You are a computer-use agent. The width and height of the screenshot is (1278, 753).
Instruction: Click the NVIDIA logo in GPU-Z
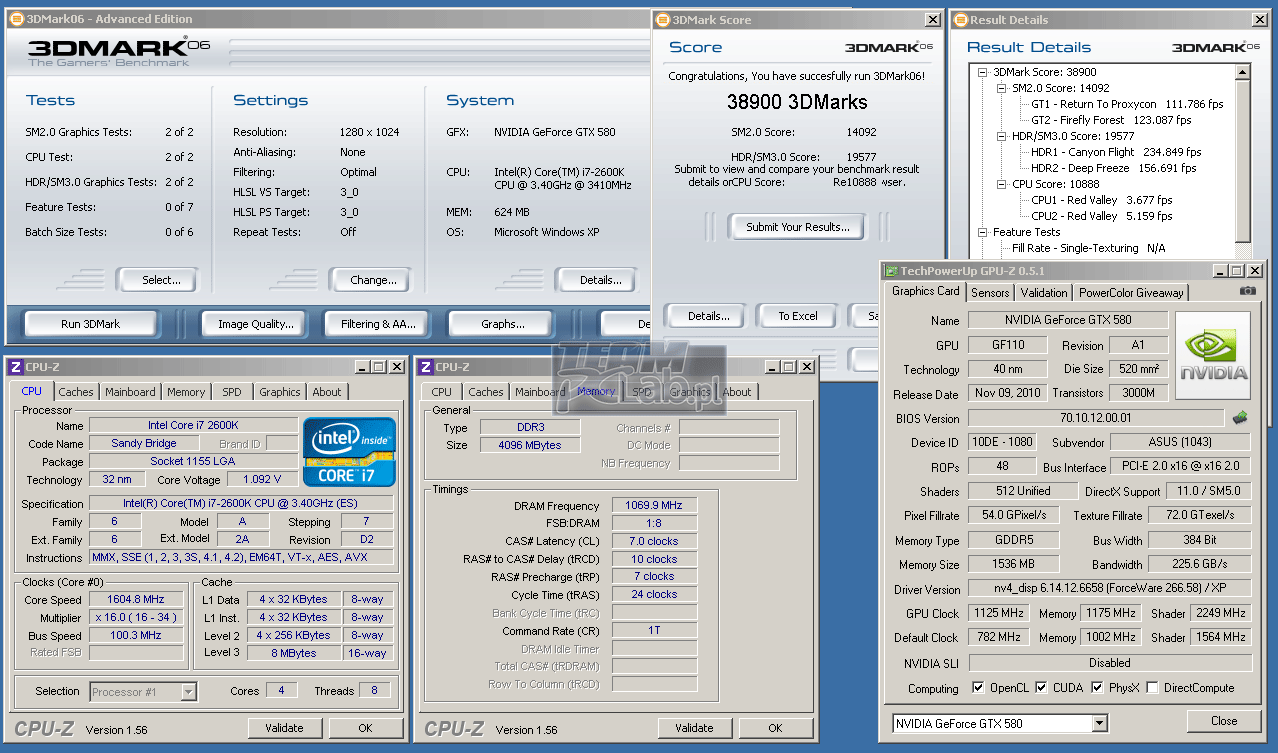pos(1213,355)
